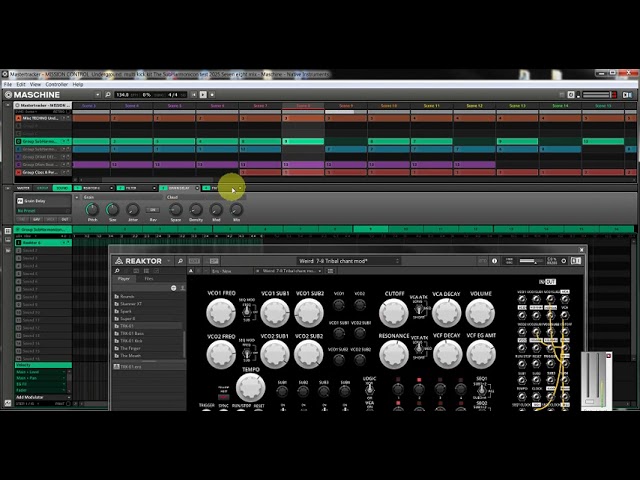Viewport: 640px width, 480px height.
Task: Switch to the SOUND tab
Action: (62, 188)
